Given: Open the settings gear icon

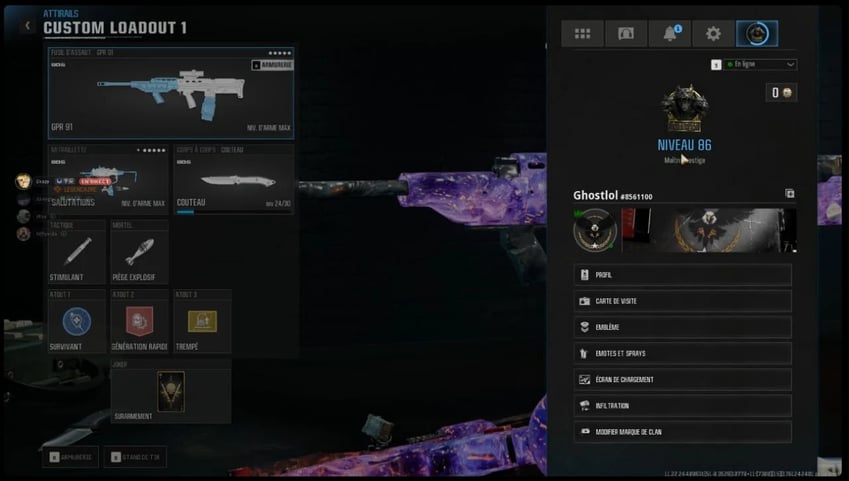Looking at the screenshot, I should (x=713, y=34).
